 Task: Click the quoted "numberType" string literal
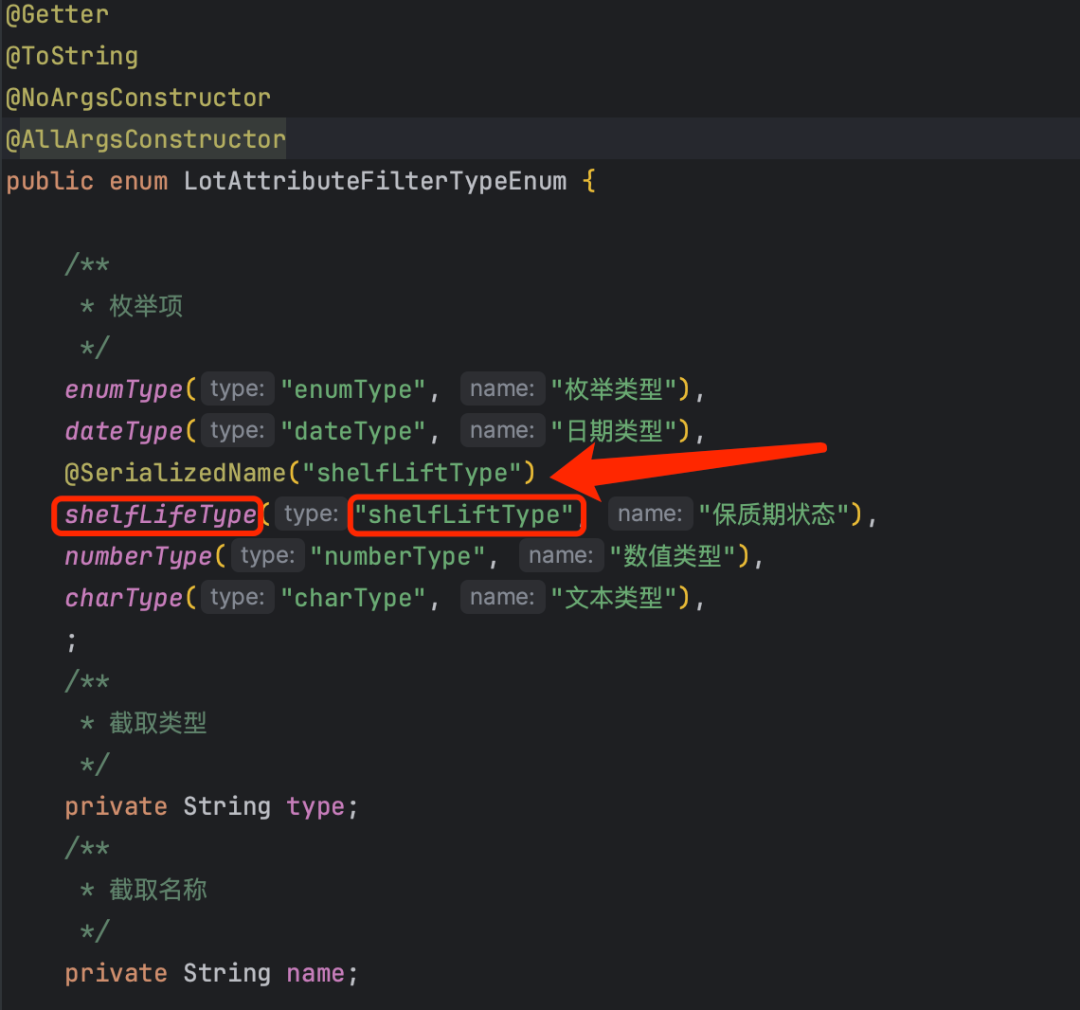(x=397, y=557)
